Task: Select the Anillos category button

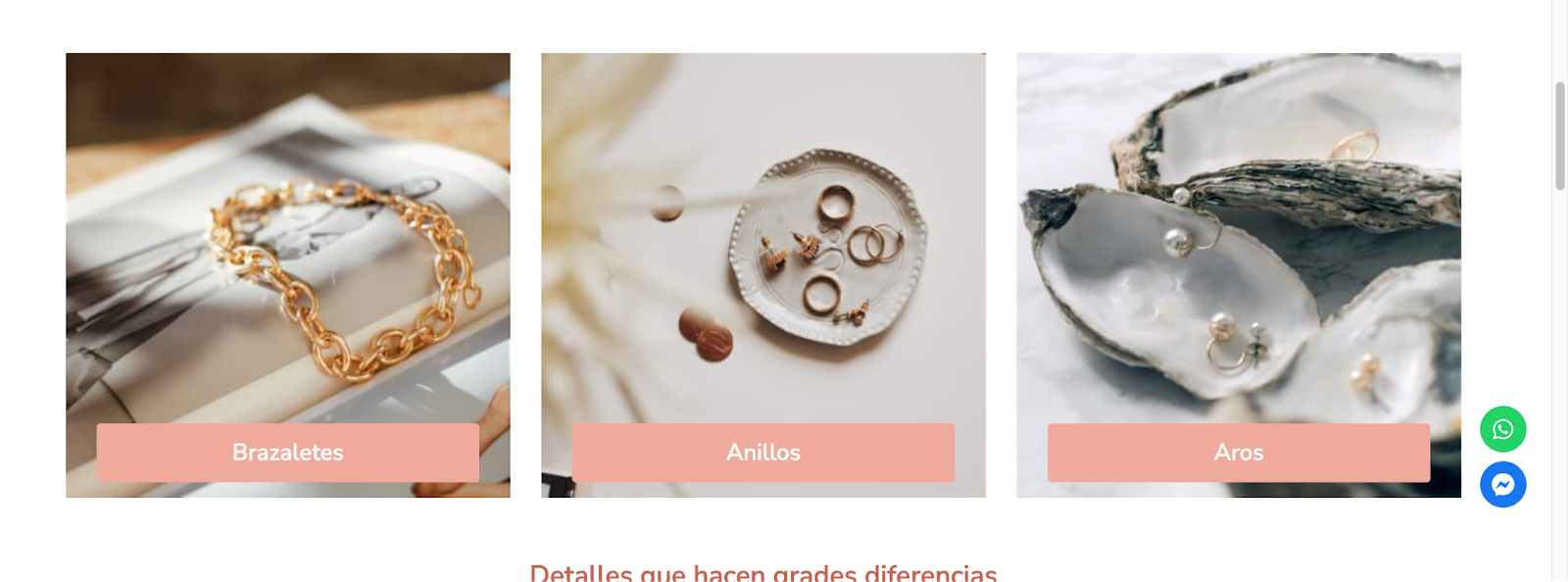Action: 762,453
